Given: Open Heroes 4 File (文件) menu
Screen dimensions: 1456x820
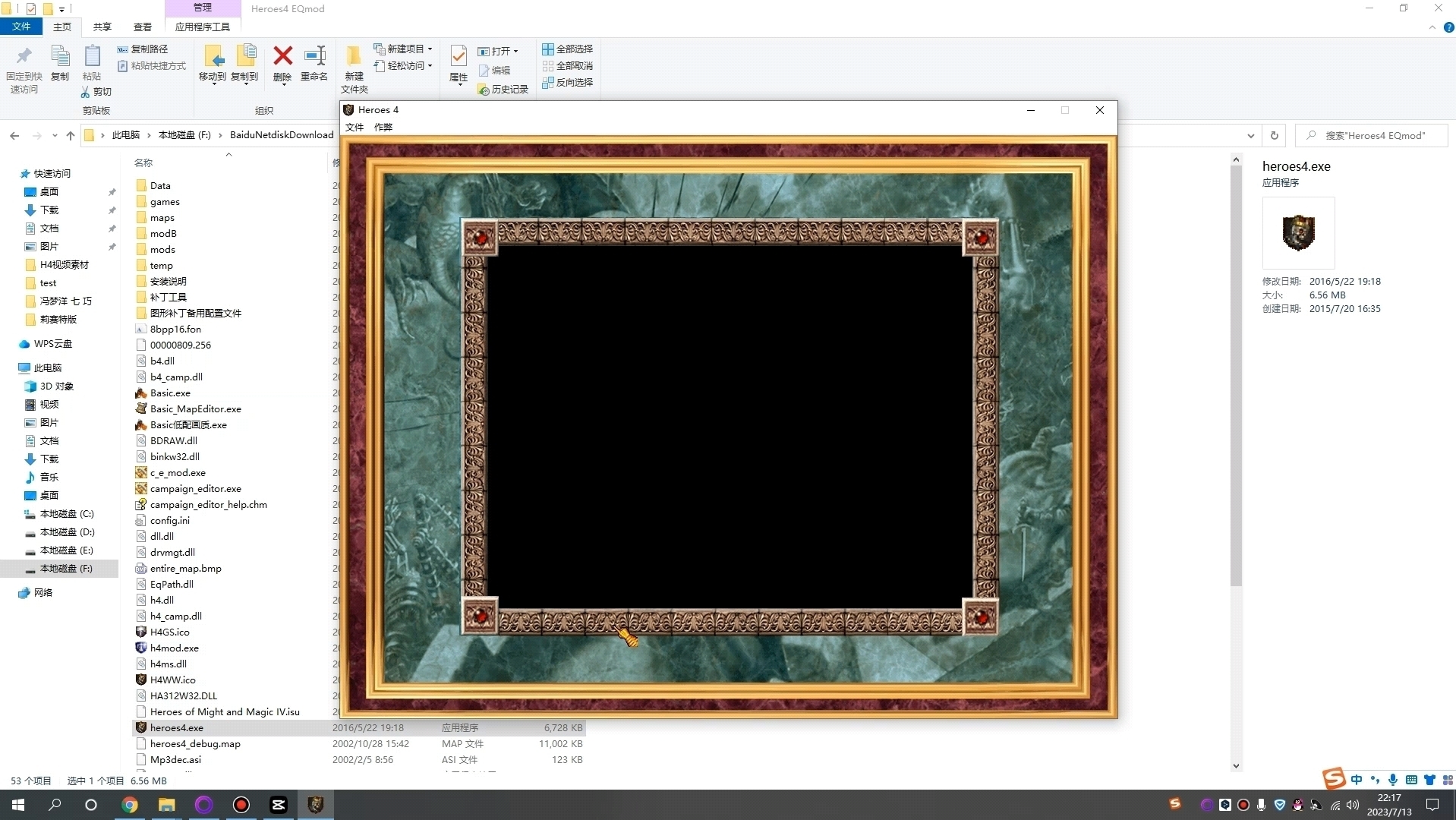Looking at the screenshot, I should (355, 128).
